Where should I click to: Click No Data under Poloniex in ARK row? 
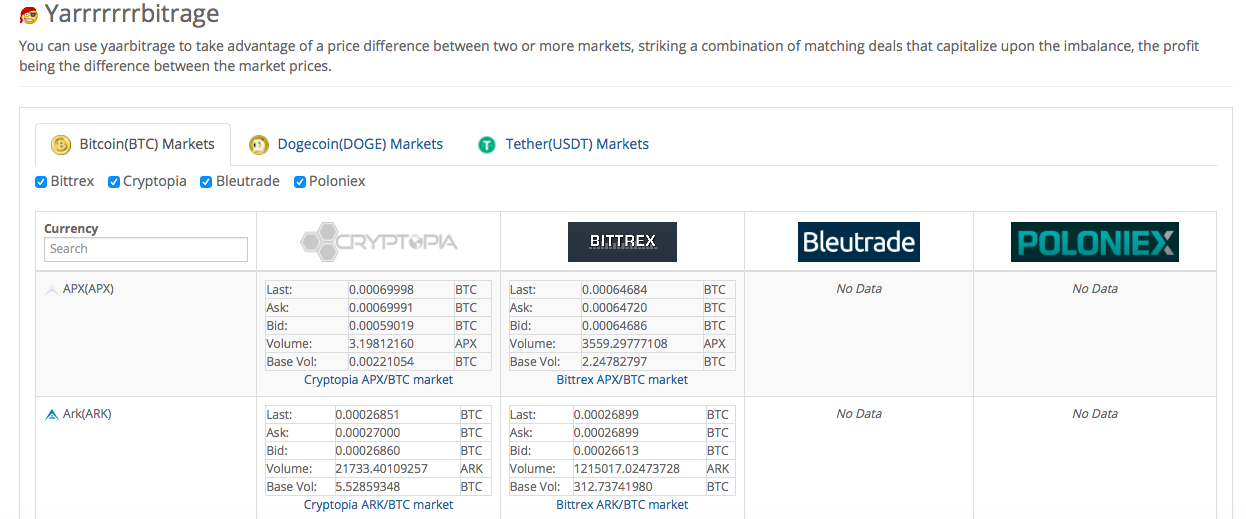click(x=1095, y=414)
